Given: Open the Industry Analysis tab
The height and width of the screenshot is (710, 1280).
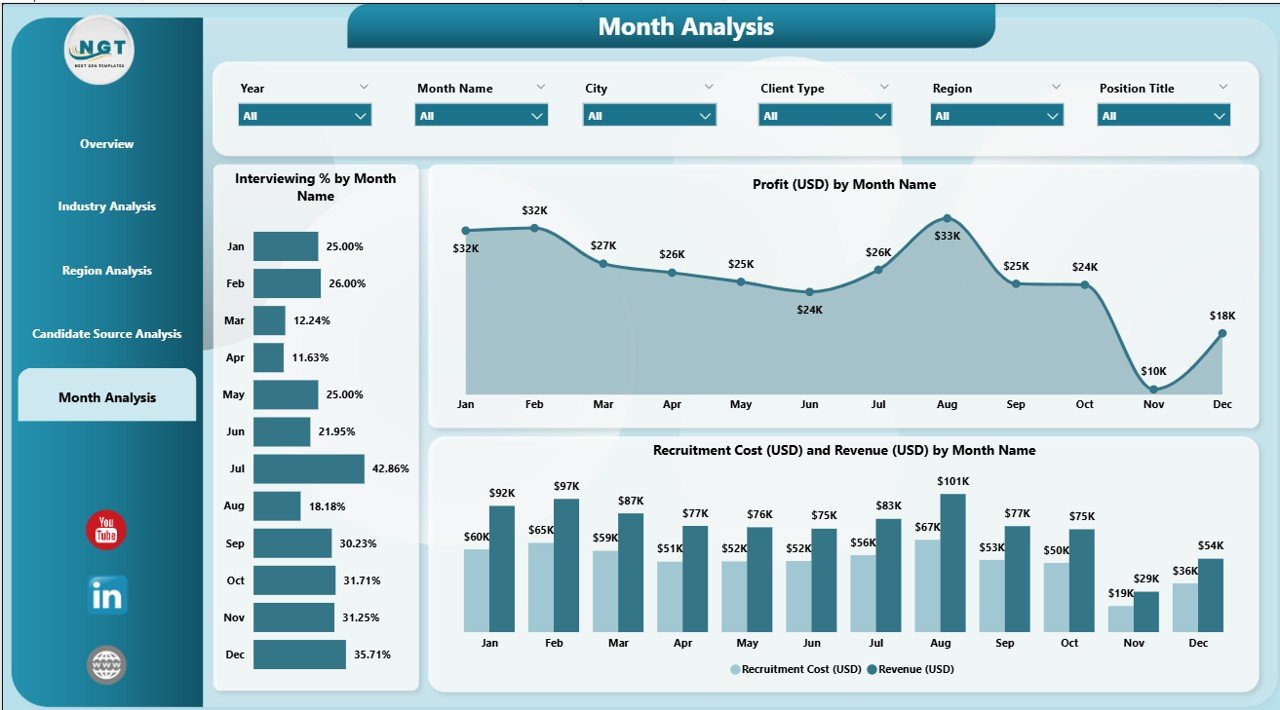Looking at the screenshot, I should click(x=106, y=206).
